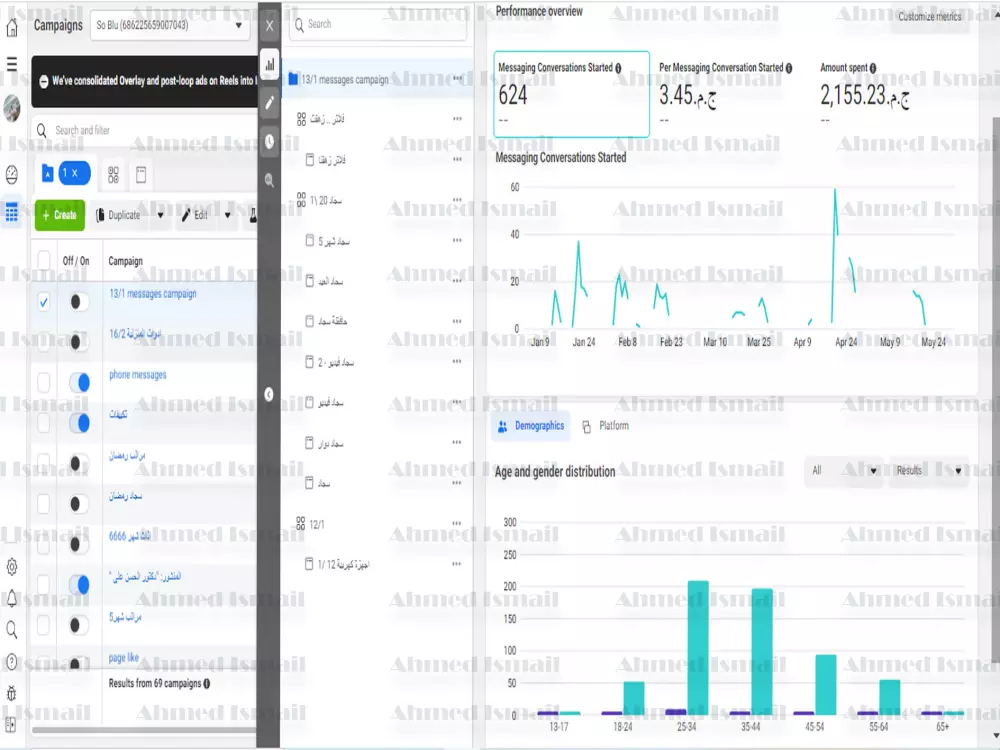Open the ad sets grid icon tab
This screenshot has width=1000, height=750.
tap(113, 175)
